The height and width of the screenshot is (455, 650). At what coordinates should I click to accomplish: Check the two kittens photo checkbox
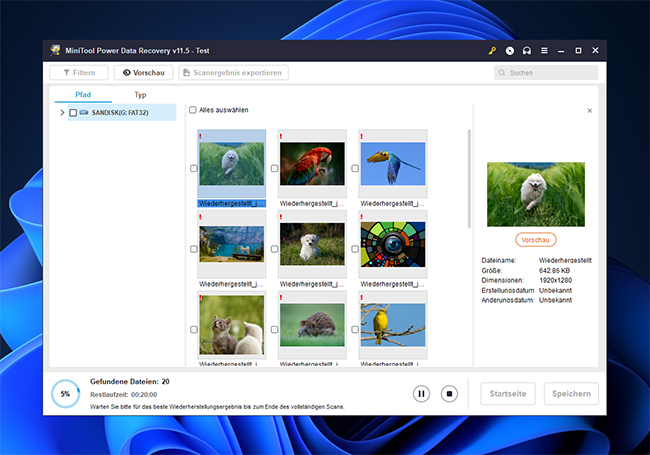194,329
